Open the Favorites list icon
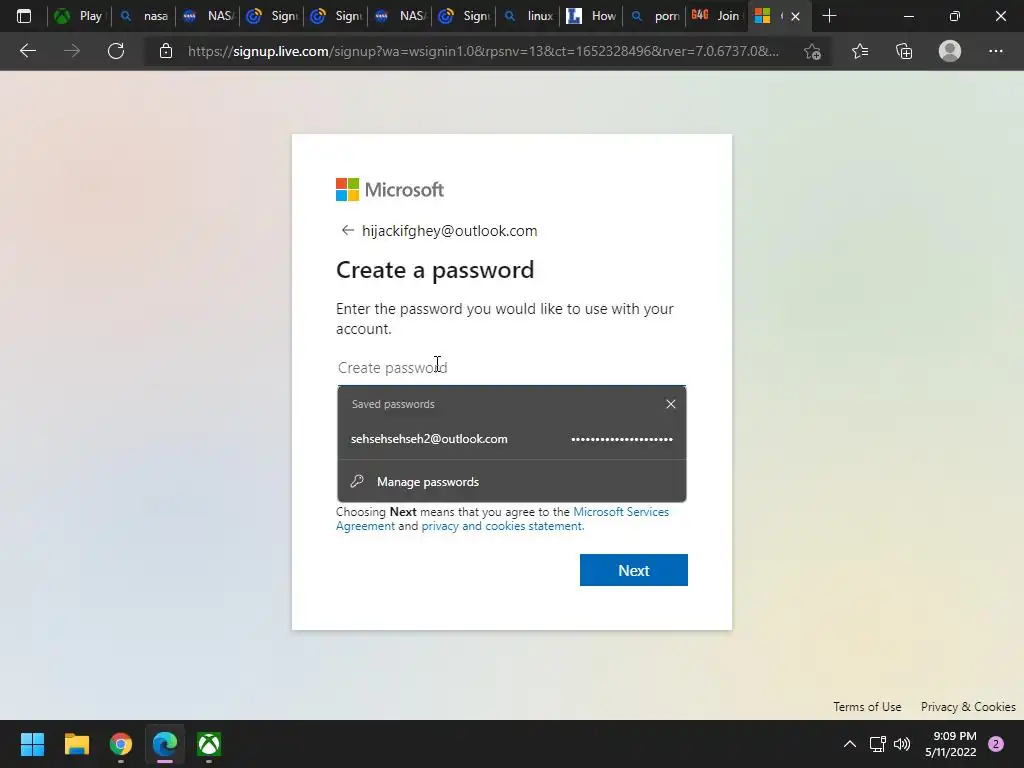 coord(859,51)
